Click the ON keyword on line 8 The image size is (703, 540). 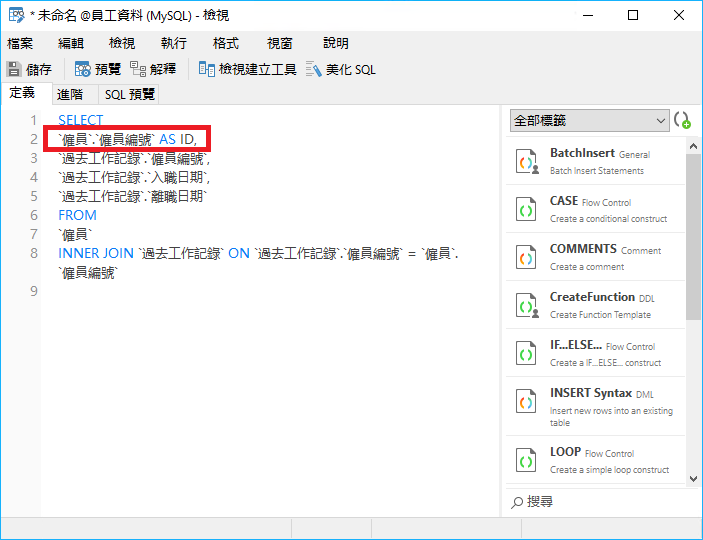click(x=239, y=253)
